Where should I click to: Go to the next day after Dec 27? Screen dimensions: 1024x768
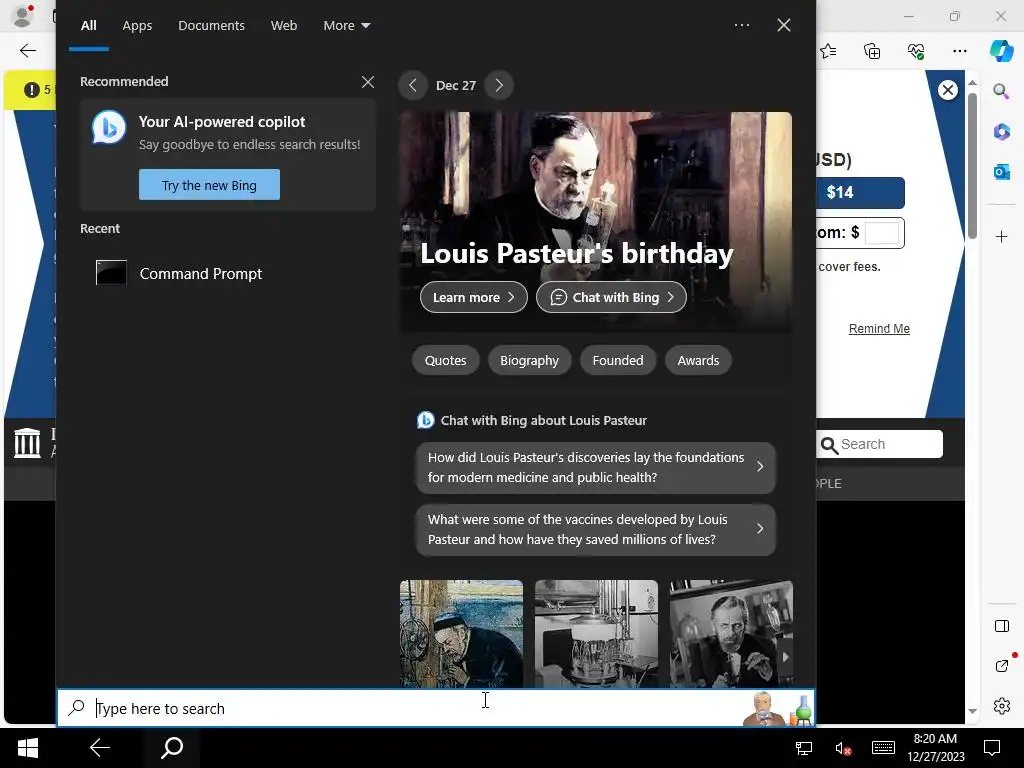click(x=499, y=86)
